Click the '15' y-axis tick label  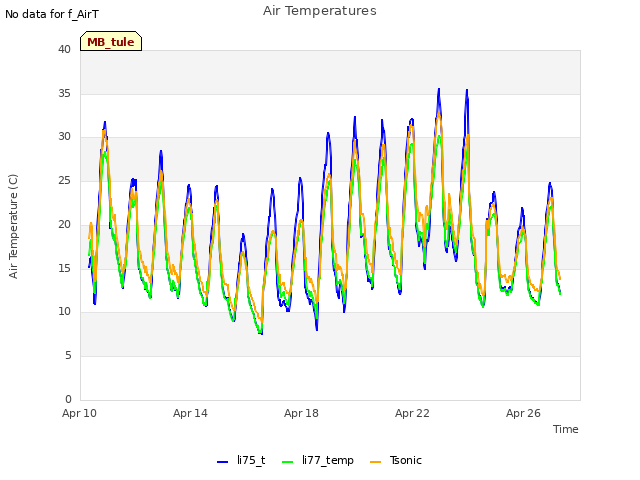pos(64,268)
